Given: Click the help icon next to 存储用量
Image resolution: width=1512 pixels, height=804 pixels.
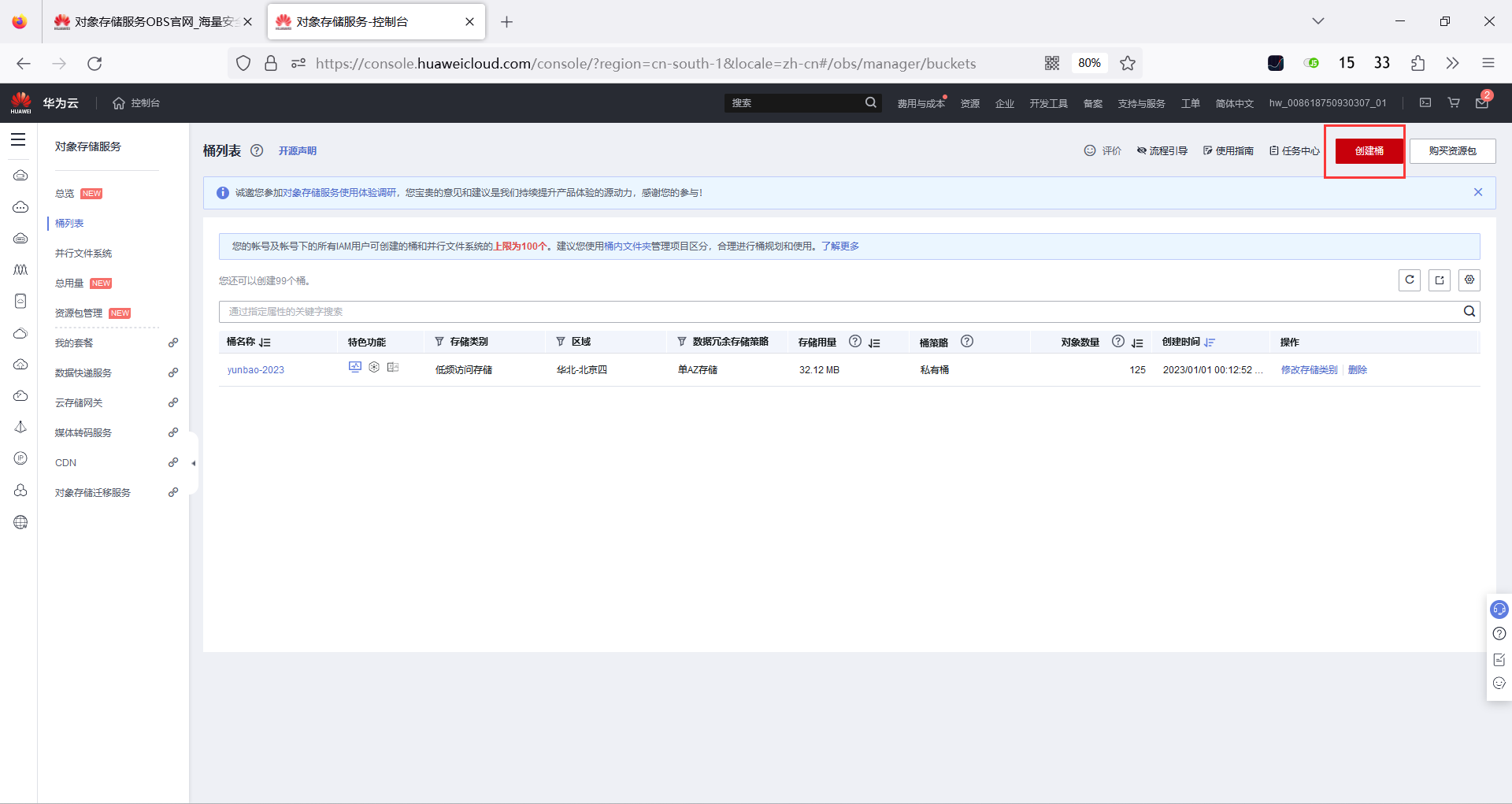Looking at the screenshot, I should (855, 342).
